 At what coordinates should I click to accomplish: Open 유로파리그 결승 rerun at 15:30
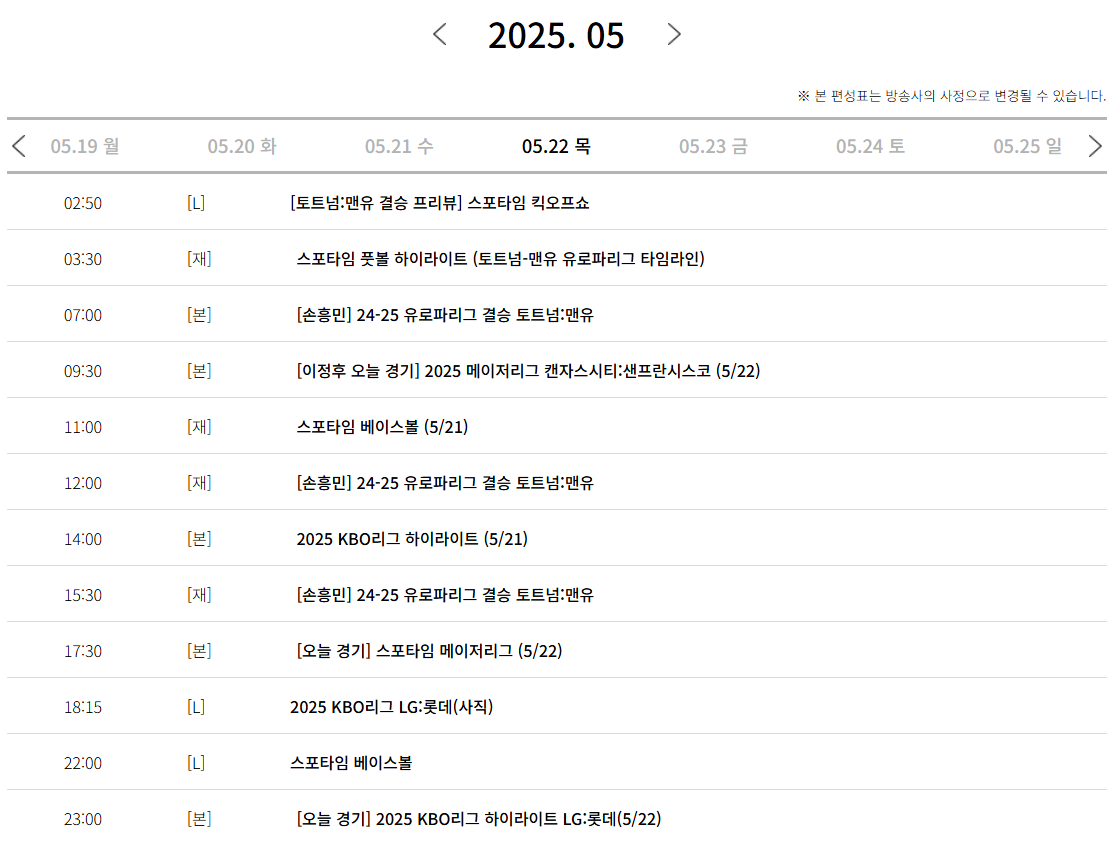(445, 595)
